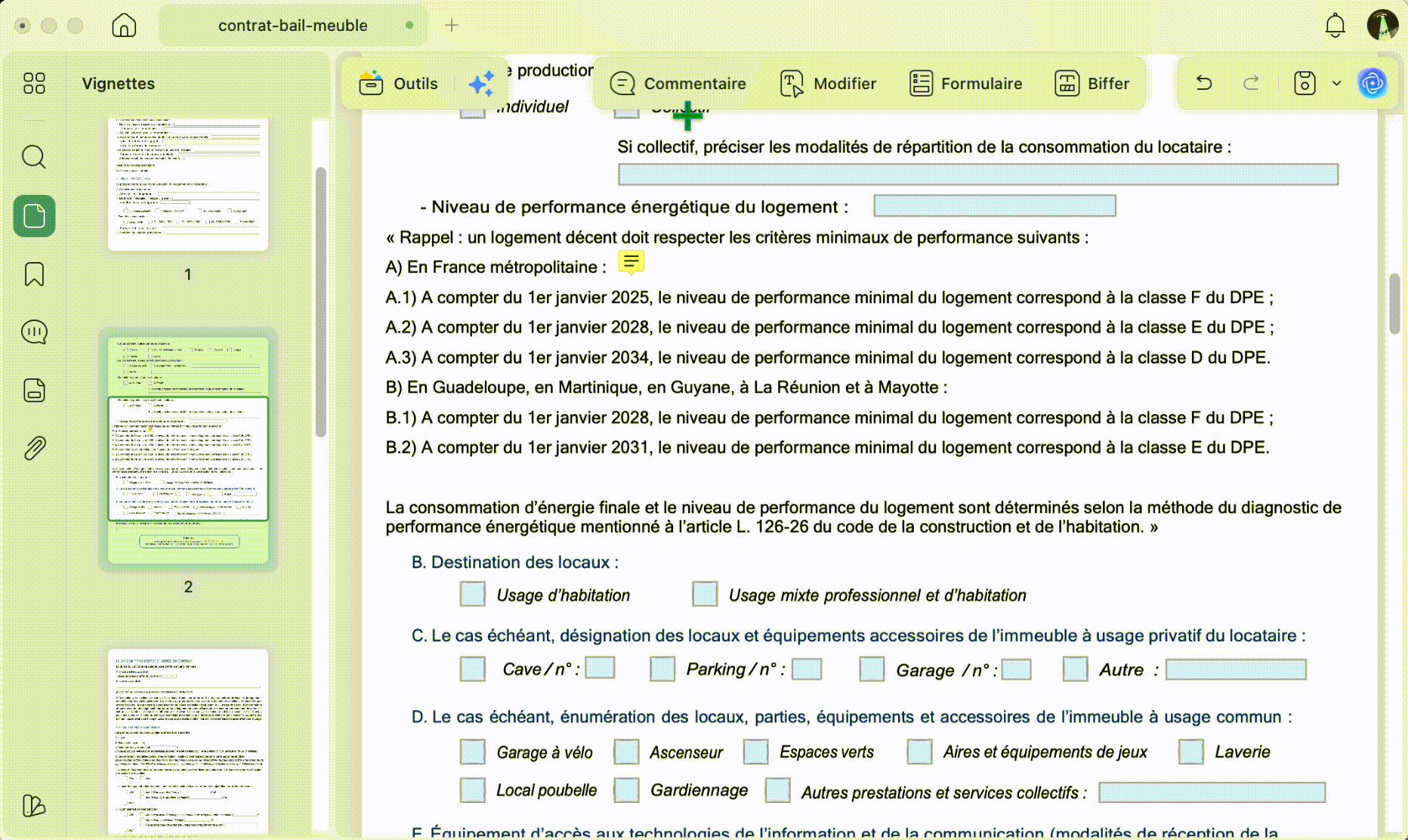Click the Niveau de performance énergétique field

[995, 205]
